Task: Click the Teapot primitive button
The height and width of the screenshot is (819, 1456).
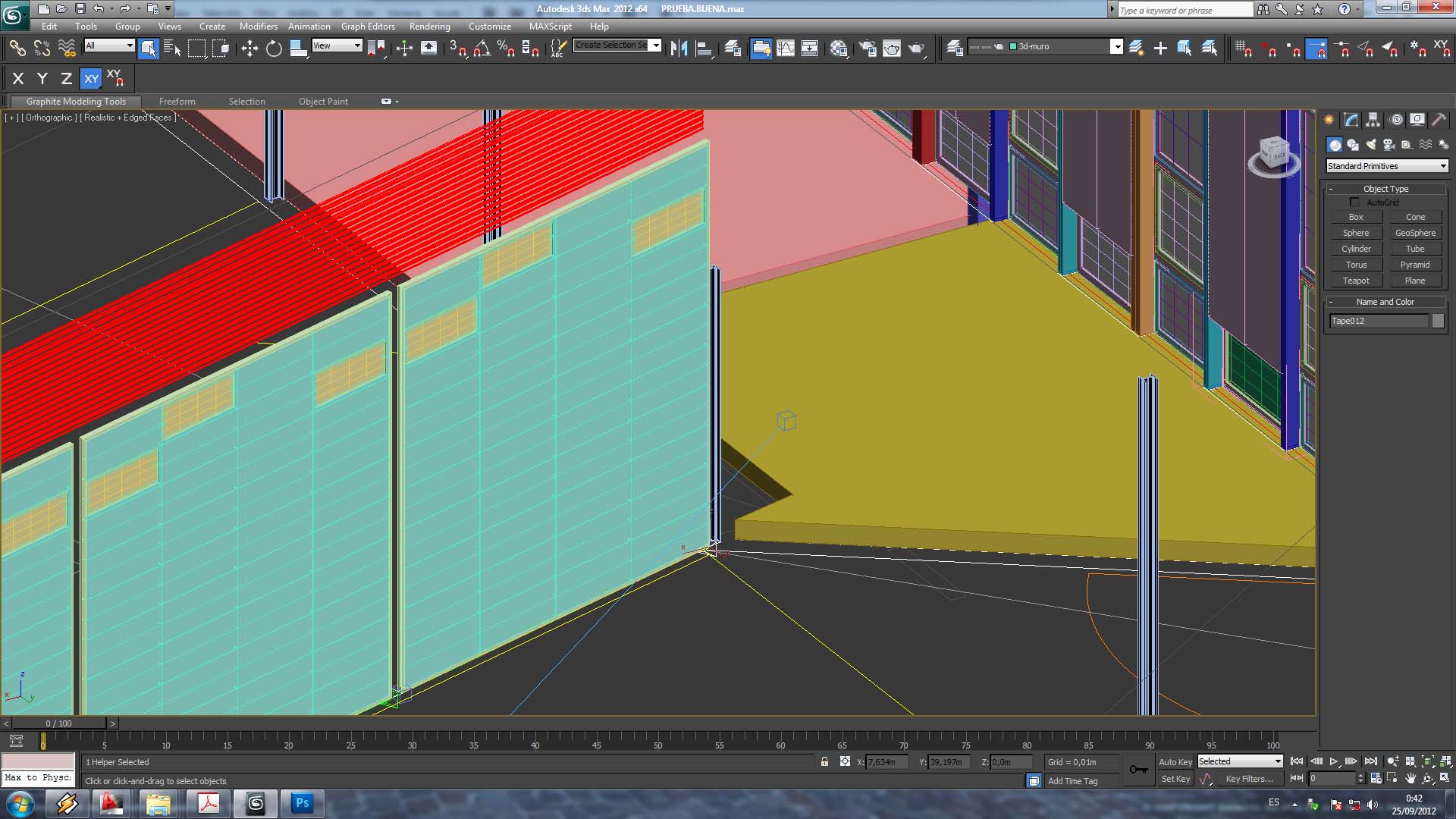Action: click(1356, 281)
